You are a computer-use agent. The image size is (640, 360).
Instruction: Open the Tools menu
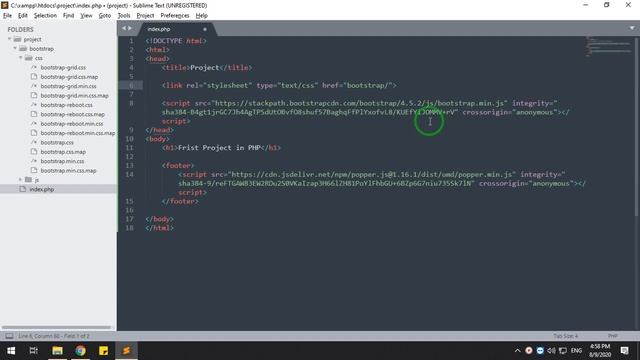[x=124, y=16]
